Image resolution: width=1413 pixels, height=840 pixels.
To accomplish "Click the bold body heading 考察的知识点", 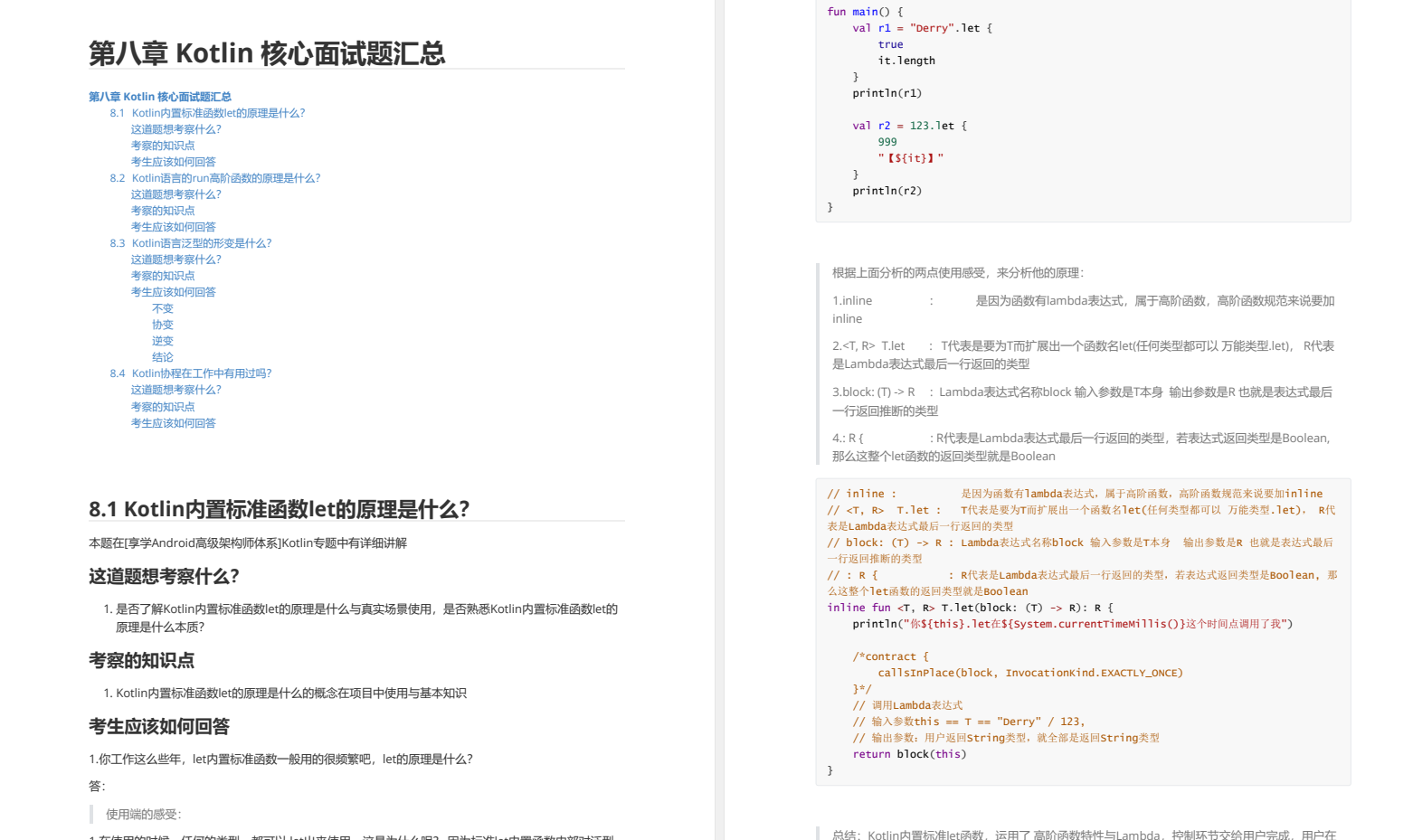I will [142, 661].
